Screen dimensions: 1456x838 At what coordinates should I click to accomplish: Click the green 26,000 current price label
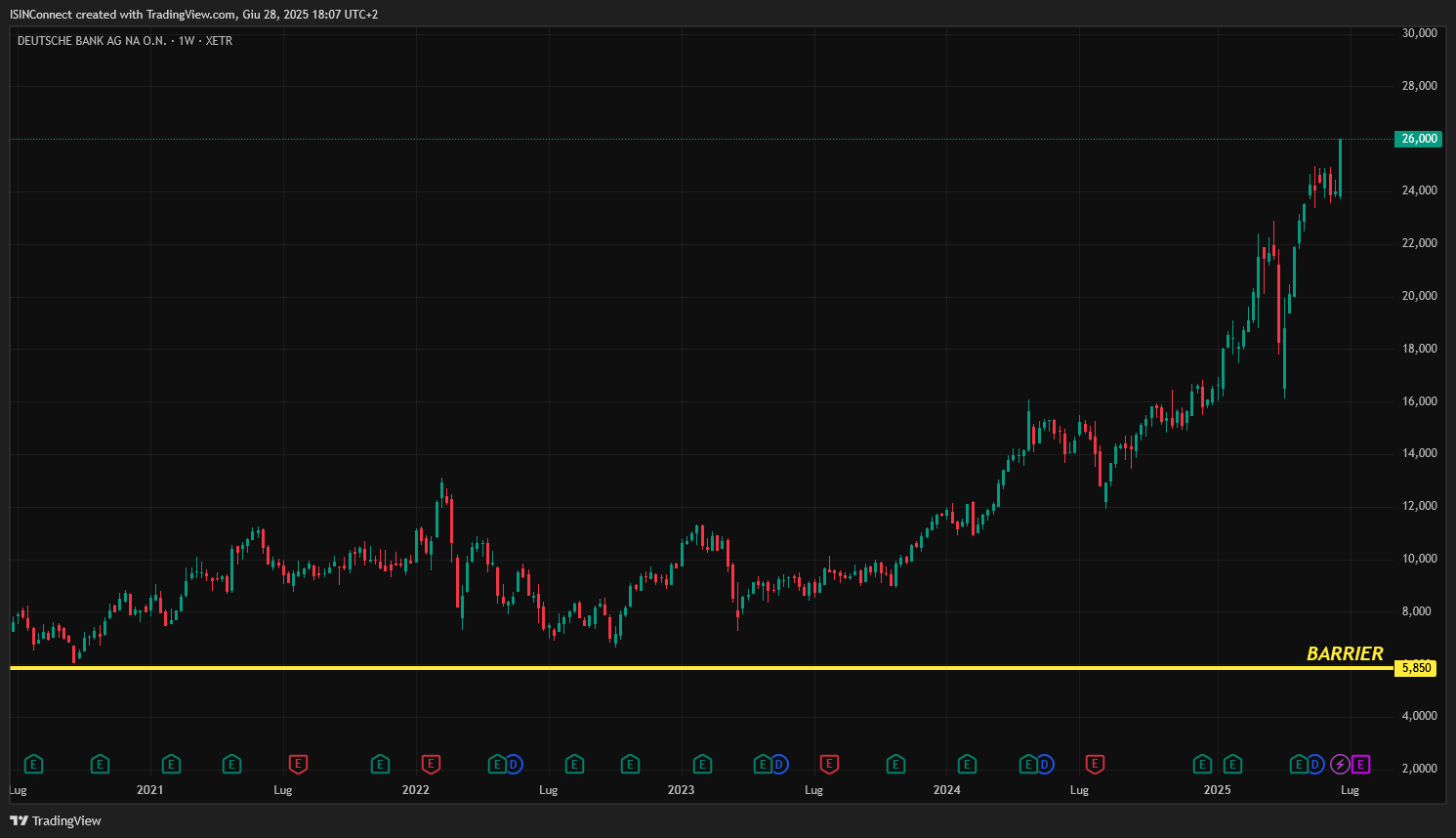coord(1419,139)
